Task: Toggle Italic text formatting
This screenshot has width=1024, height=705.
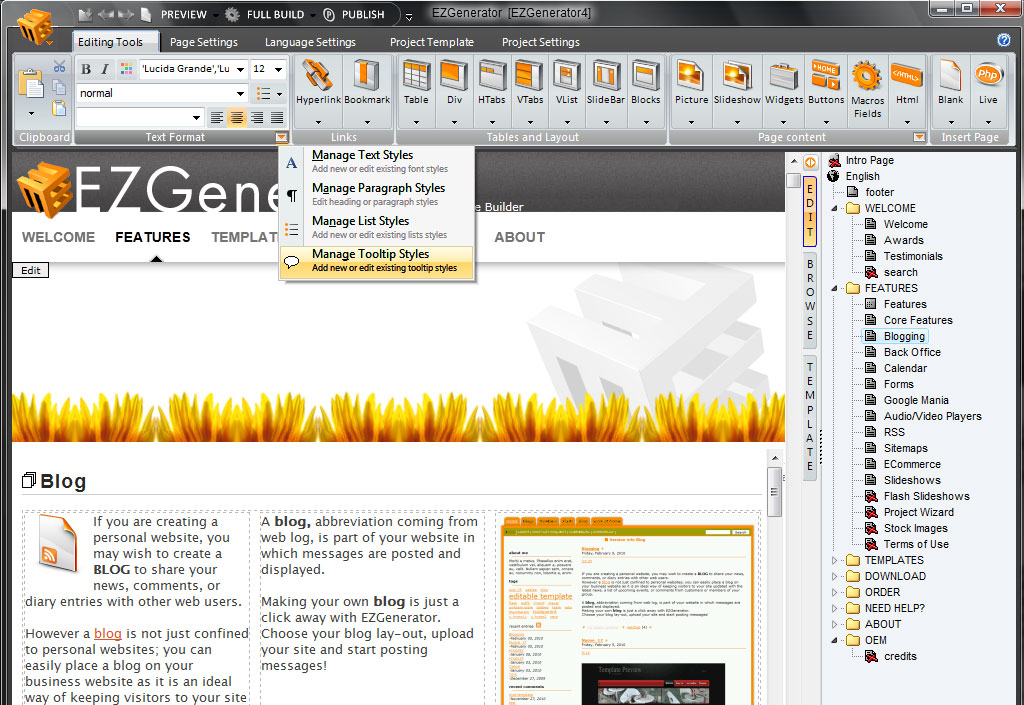Action: [x=104, y=69]
